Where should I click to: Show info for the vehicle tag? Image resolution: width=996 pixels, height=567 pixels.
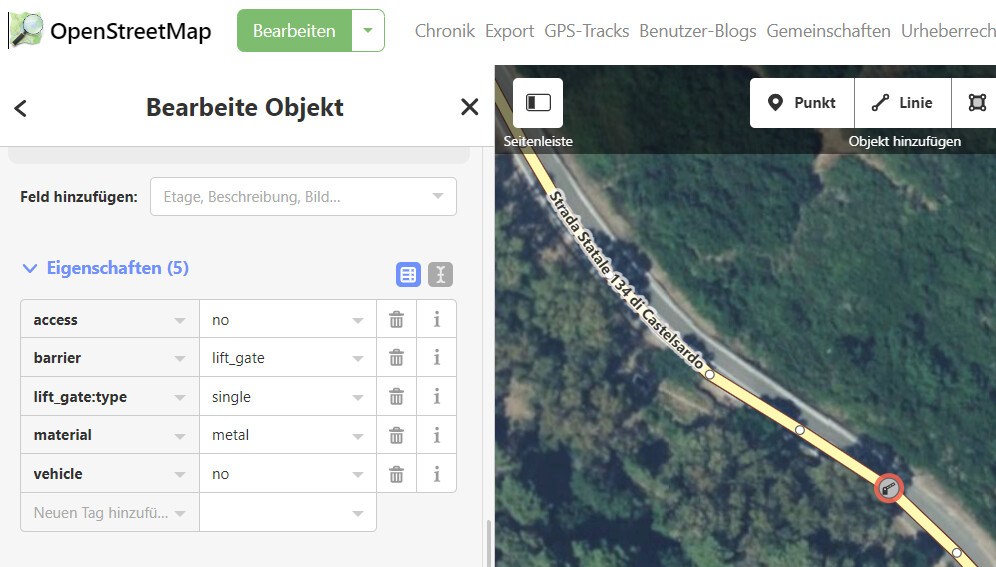436,474
